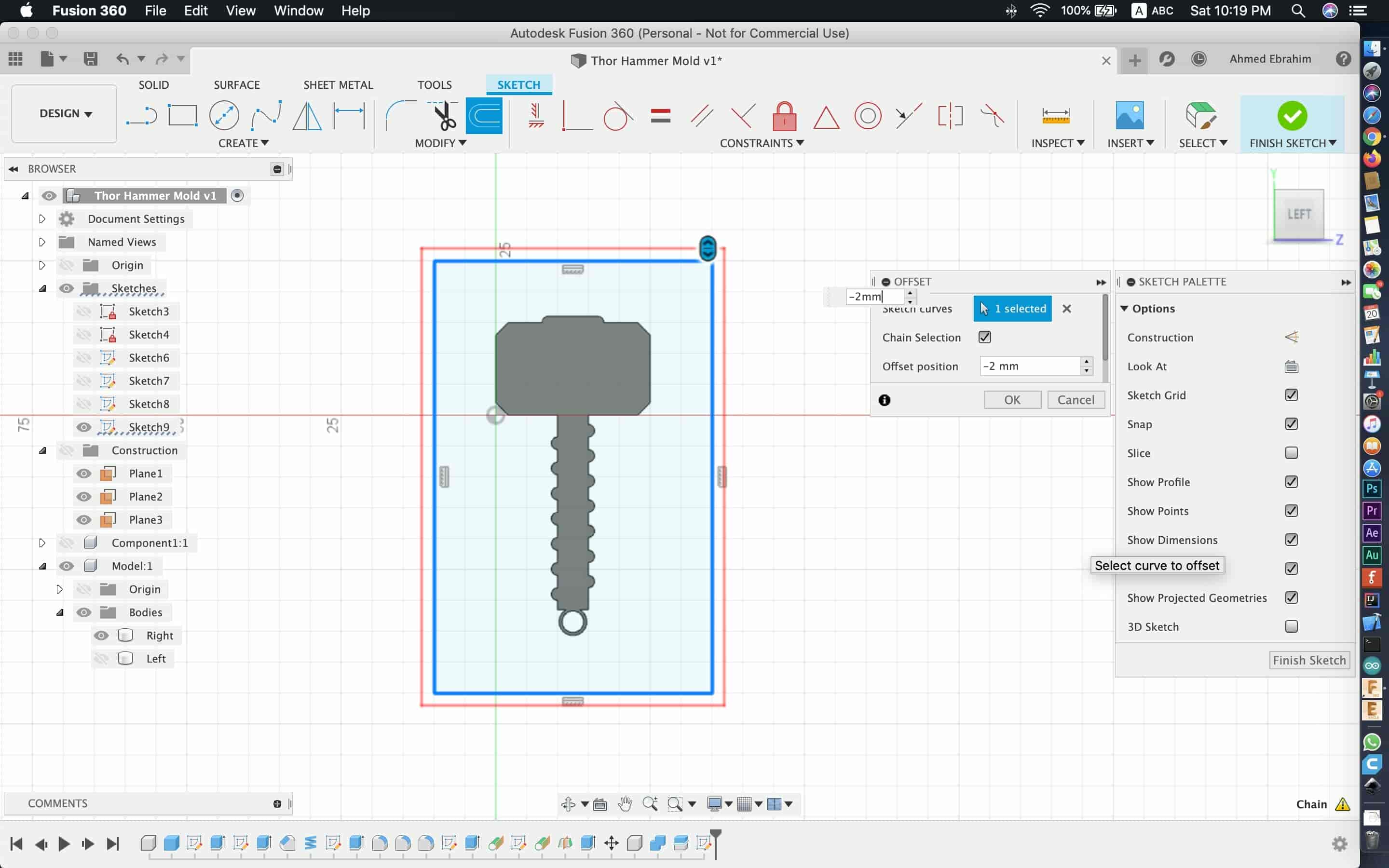Click Cancel in the Offset dialog
The width and height of the screenshot is (1389, 868).
1074,399
